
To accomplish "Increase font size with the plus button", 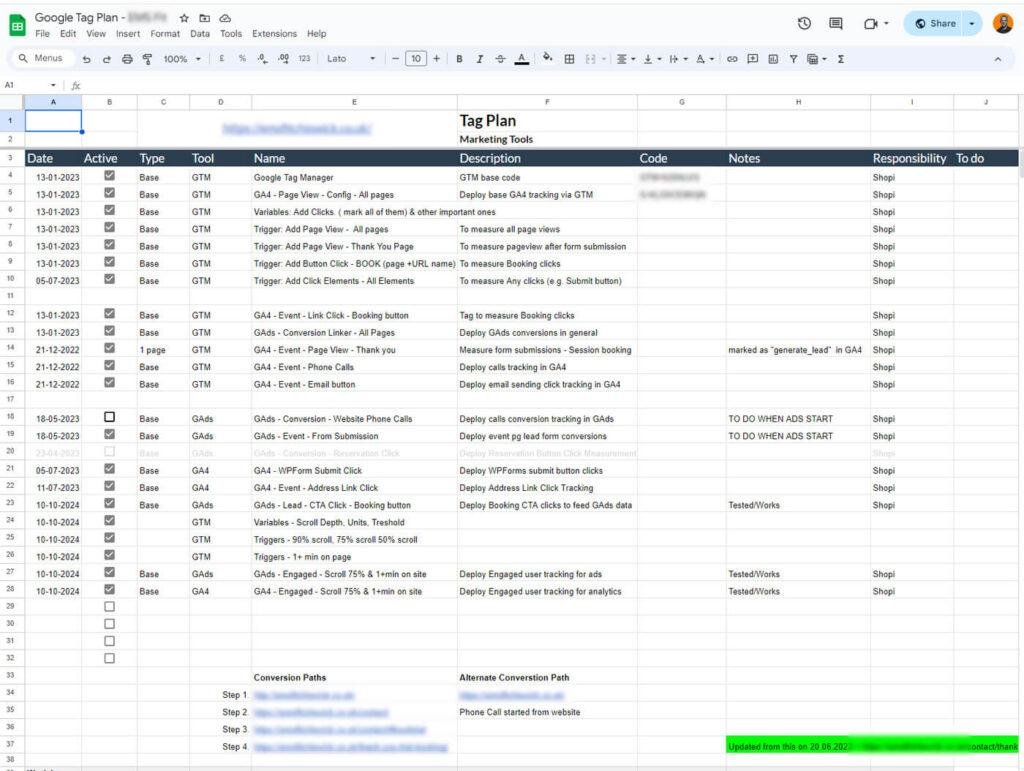I will [x=436, y=59].
